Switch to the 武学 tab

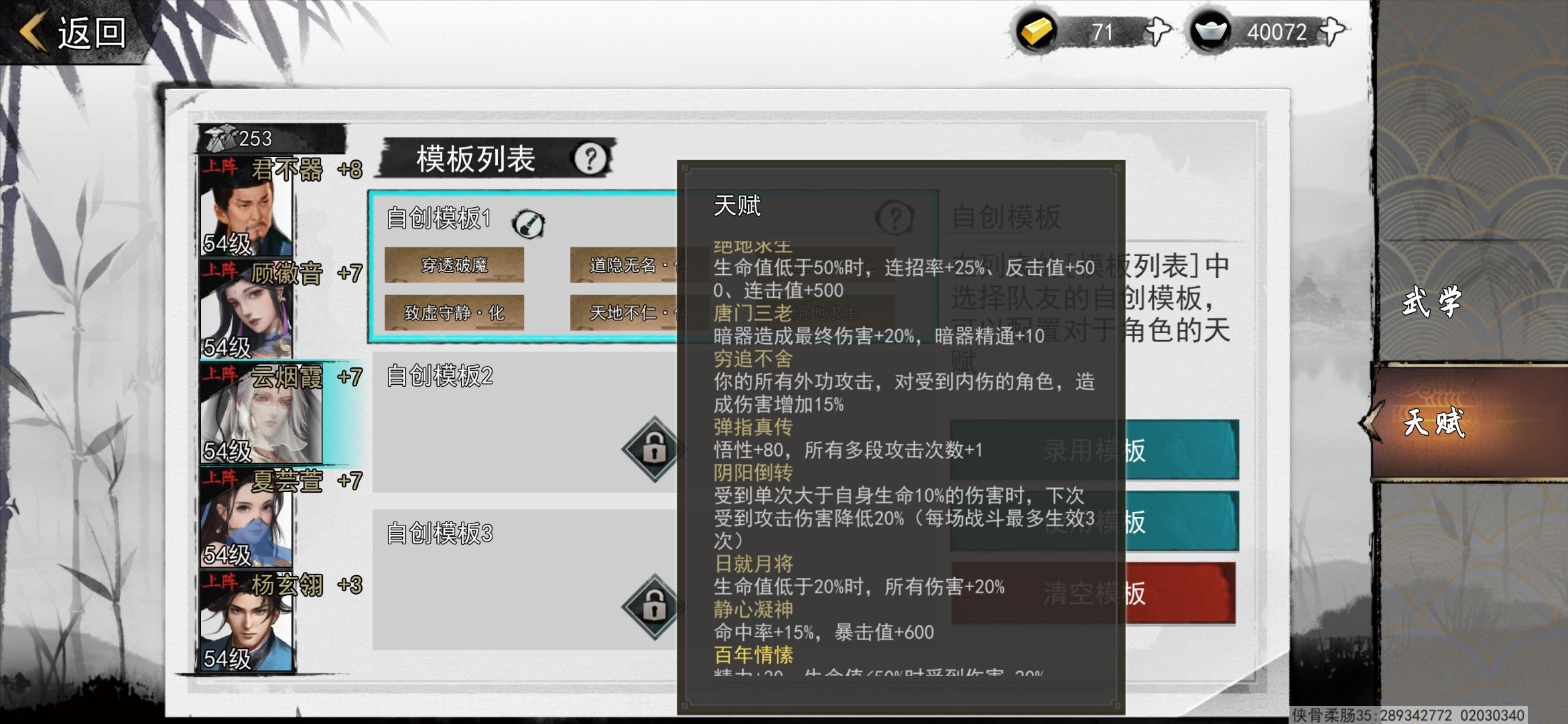pyautogui.click(x=1434, y=302)
